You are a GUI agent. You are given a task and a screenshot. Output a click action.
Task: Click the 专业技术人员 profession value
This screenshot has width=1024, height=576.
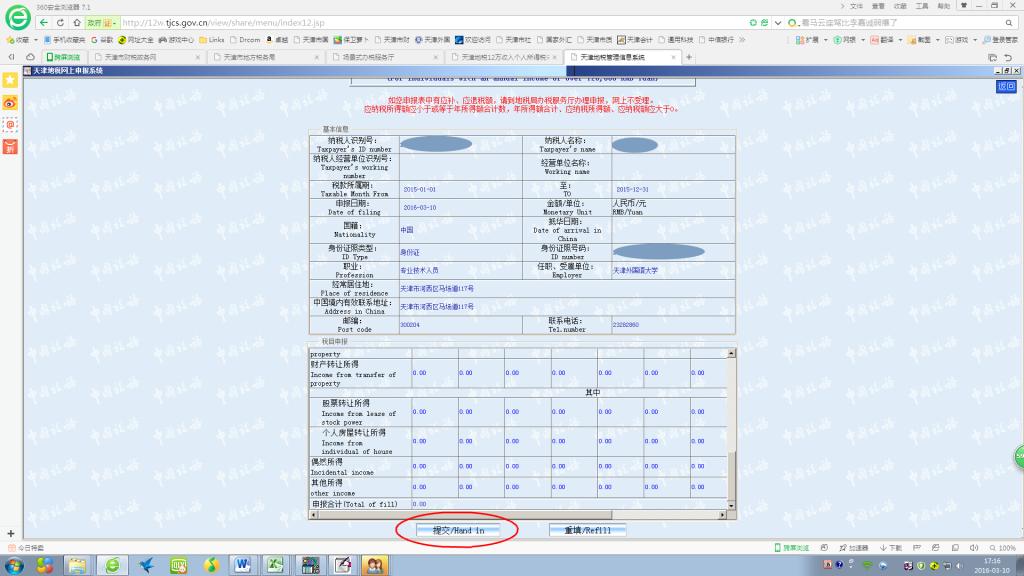click(419, 270)
